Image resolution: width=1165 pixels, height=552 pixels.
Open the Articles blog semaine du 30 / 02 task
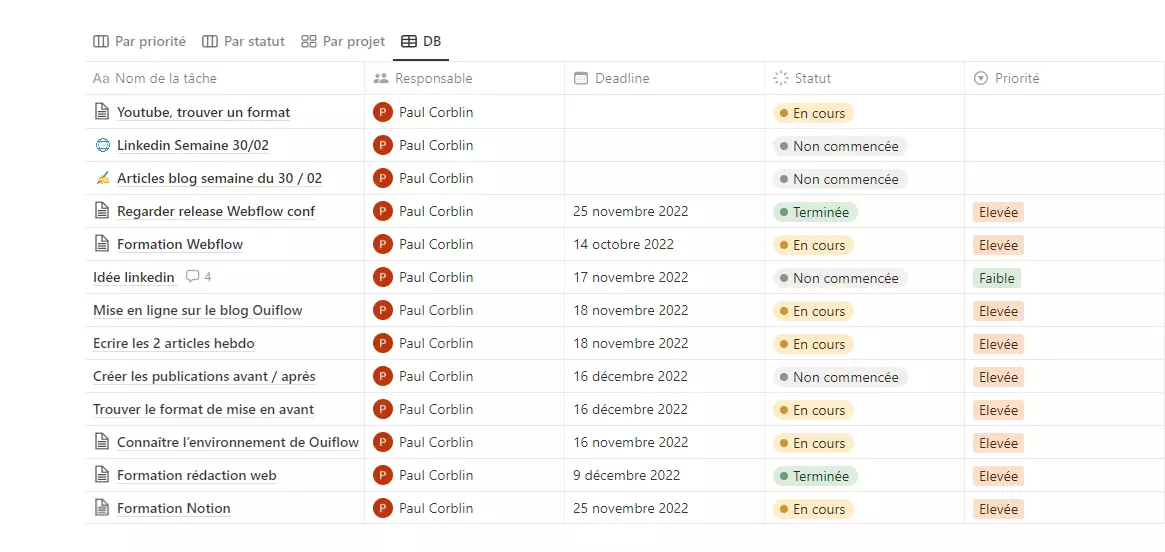[x=219, y=178]
